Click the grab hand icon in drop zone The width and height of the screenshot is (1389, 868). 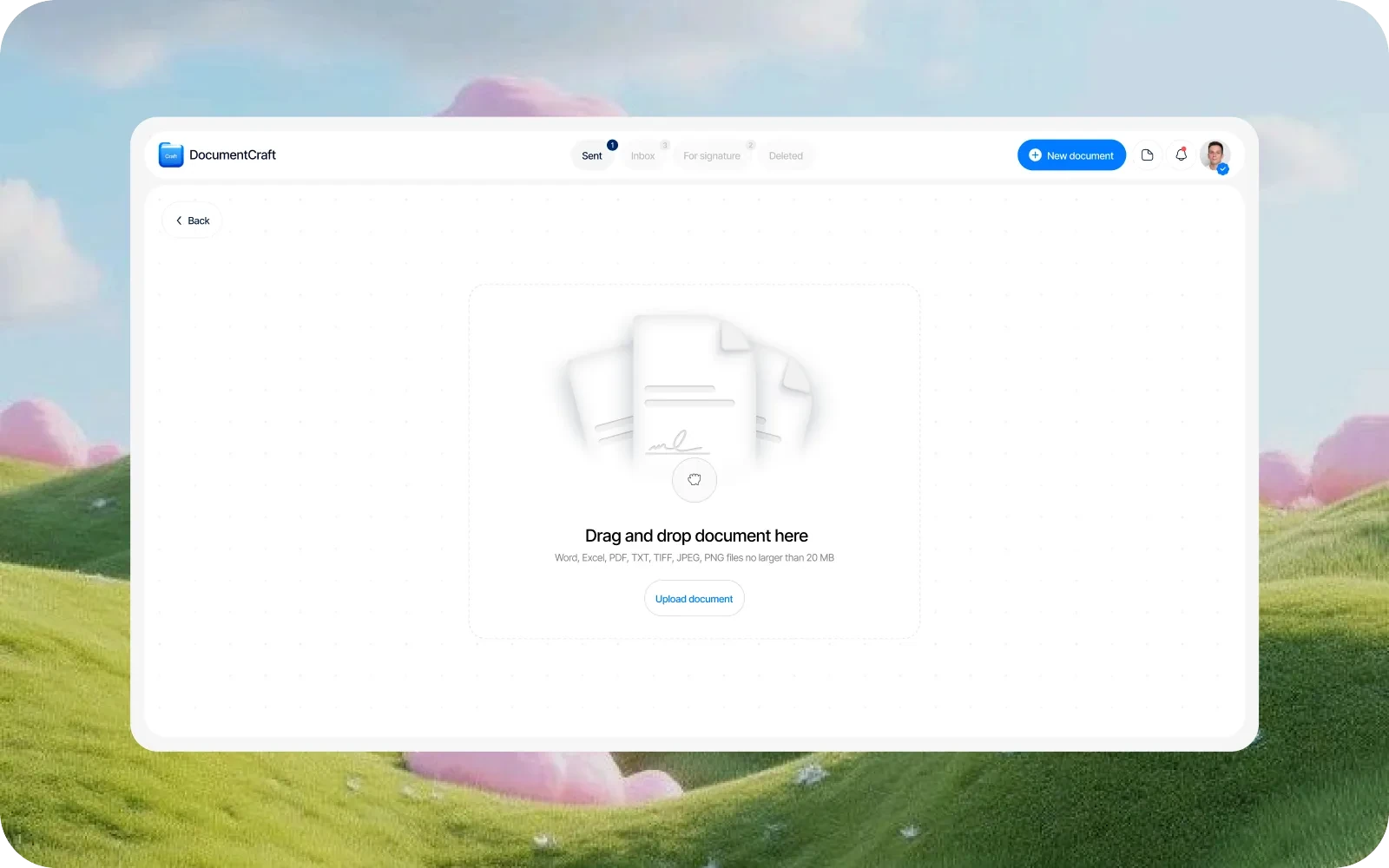694,479
